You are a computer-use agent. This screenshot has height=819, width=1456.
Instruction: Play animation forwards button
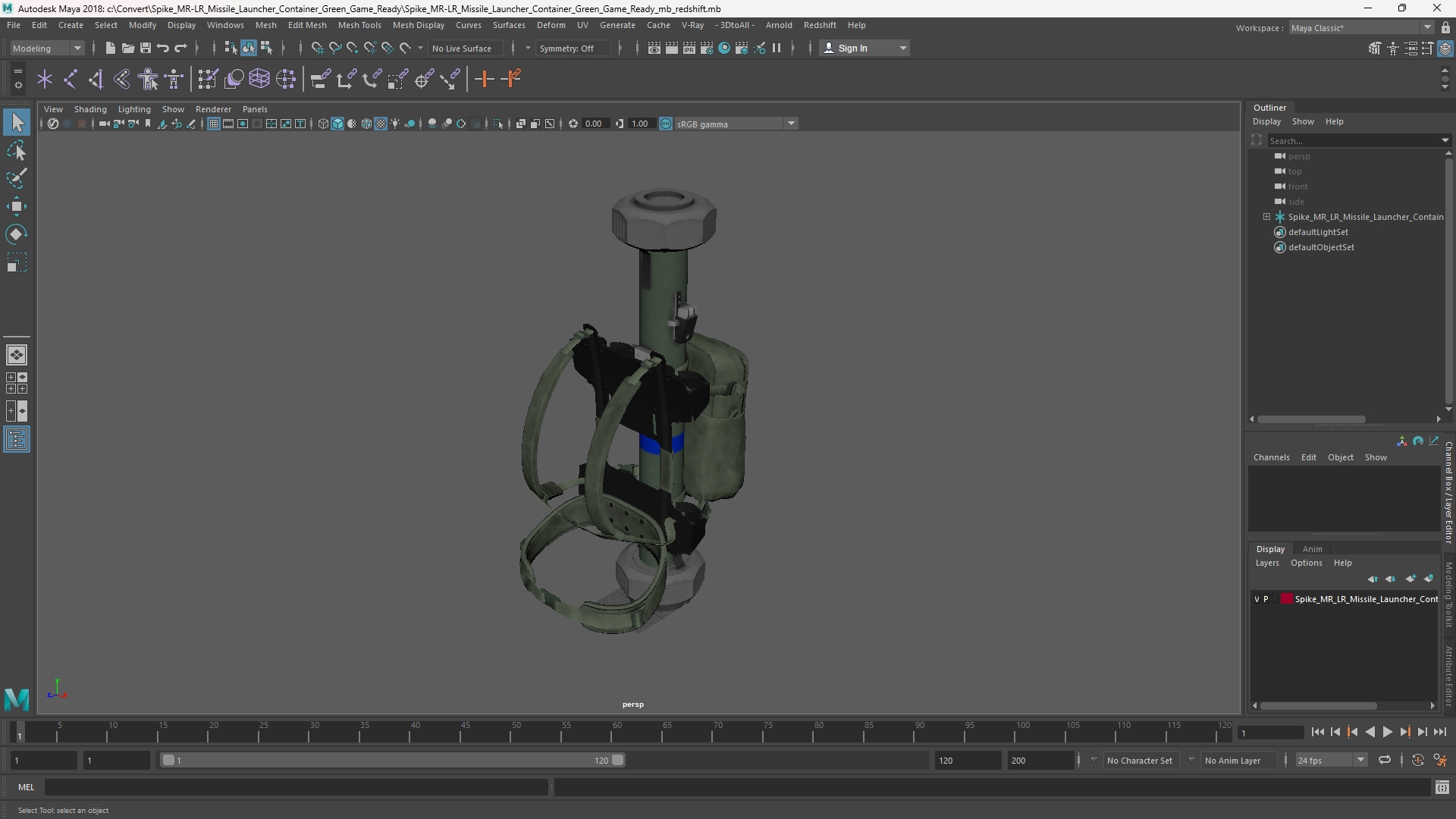1387,732
